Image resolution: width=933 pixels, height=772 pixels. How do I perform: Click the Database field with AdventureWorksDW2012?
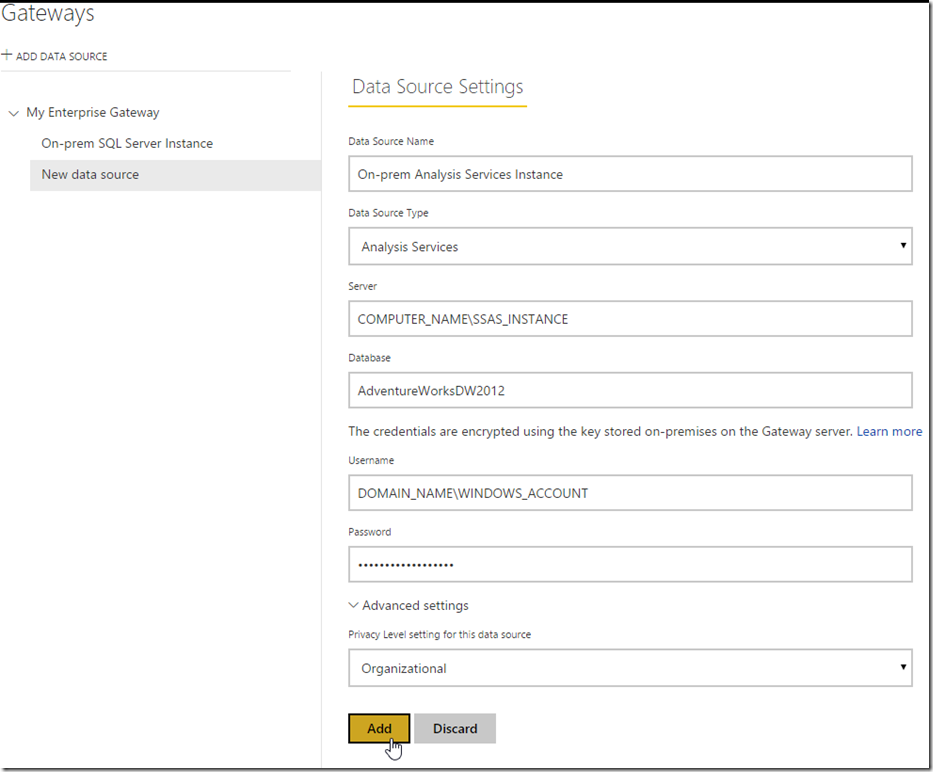coord(630,390)
